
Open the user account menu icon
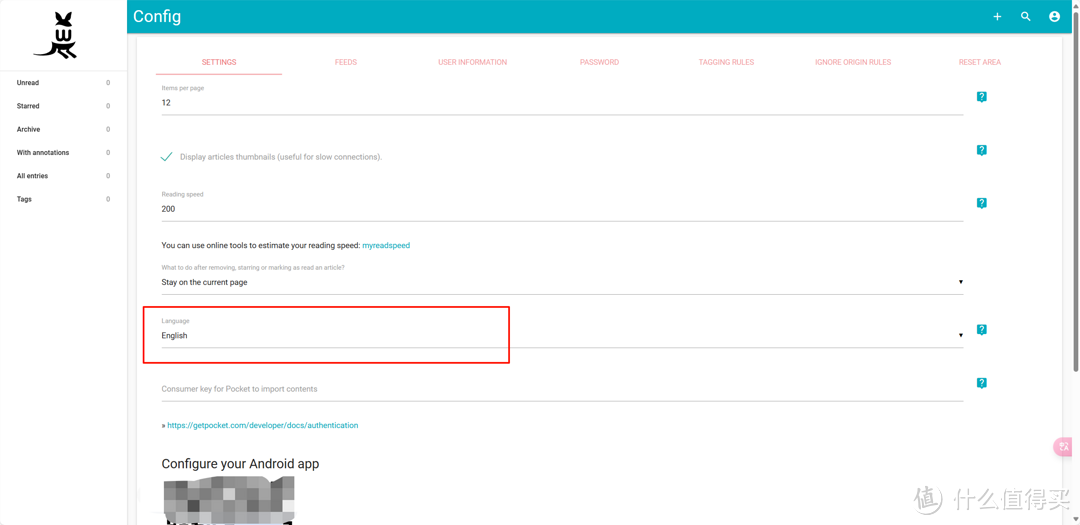coord(1054,17)
